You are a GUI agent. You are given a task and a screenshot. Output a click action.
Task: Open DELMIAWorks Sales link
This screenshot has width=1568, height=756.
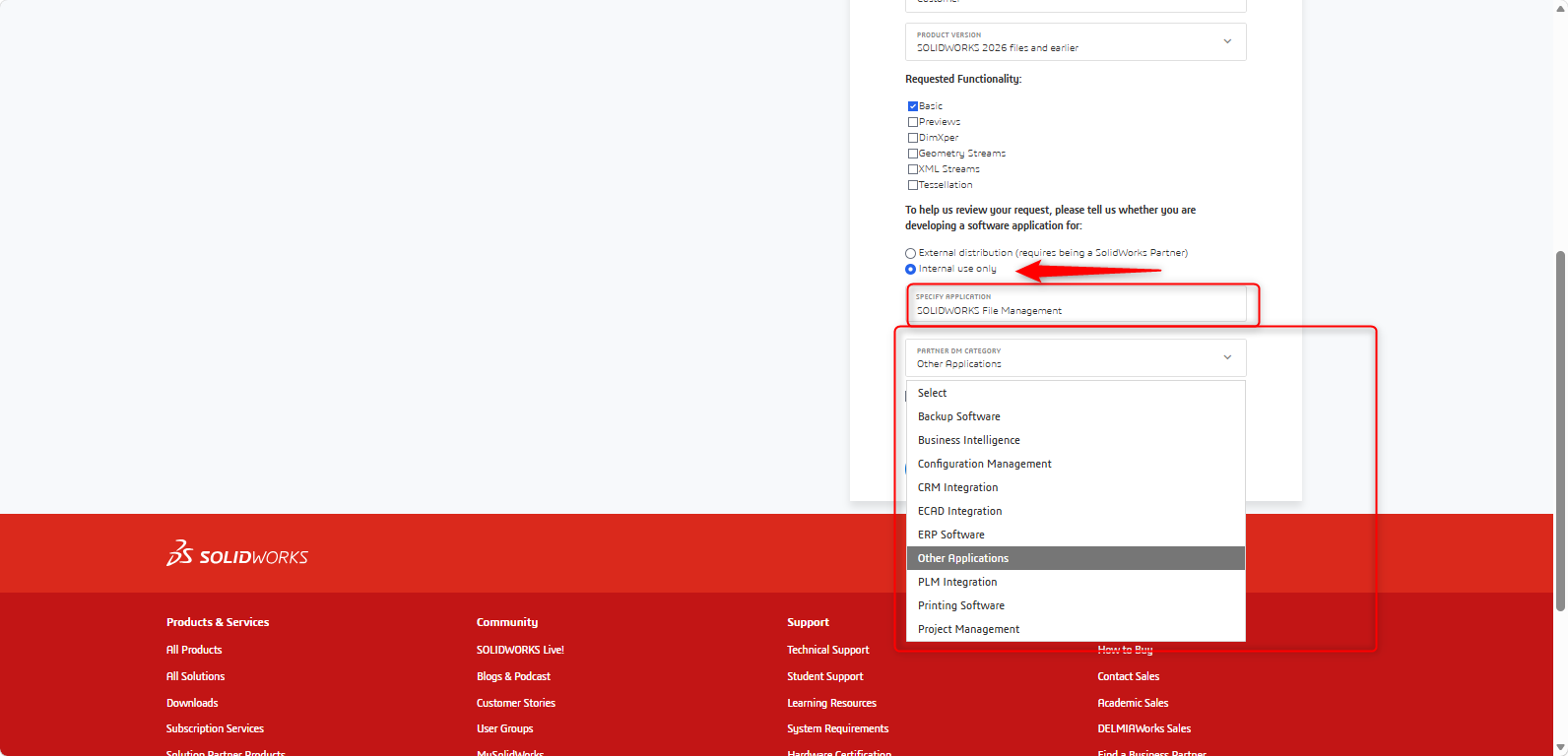click(x=1144, y=728)
